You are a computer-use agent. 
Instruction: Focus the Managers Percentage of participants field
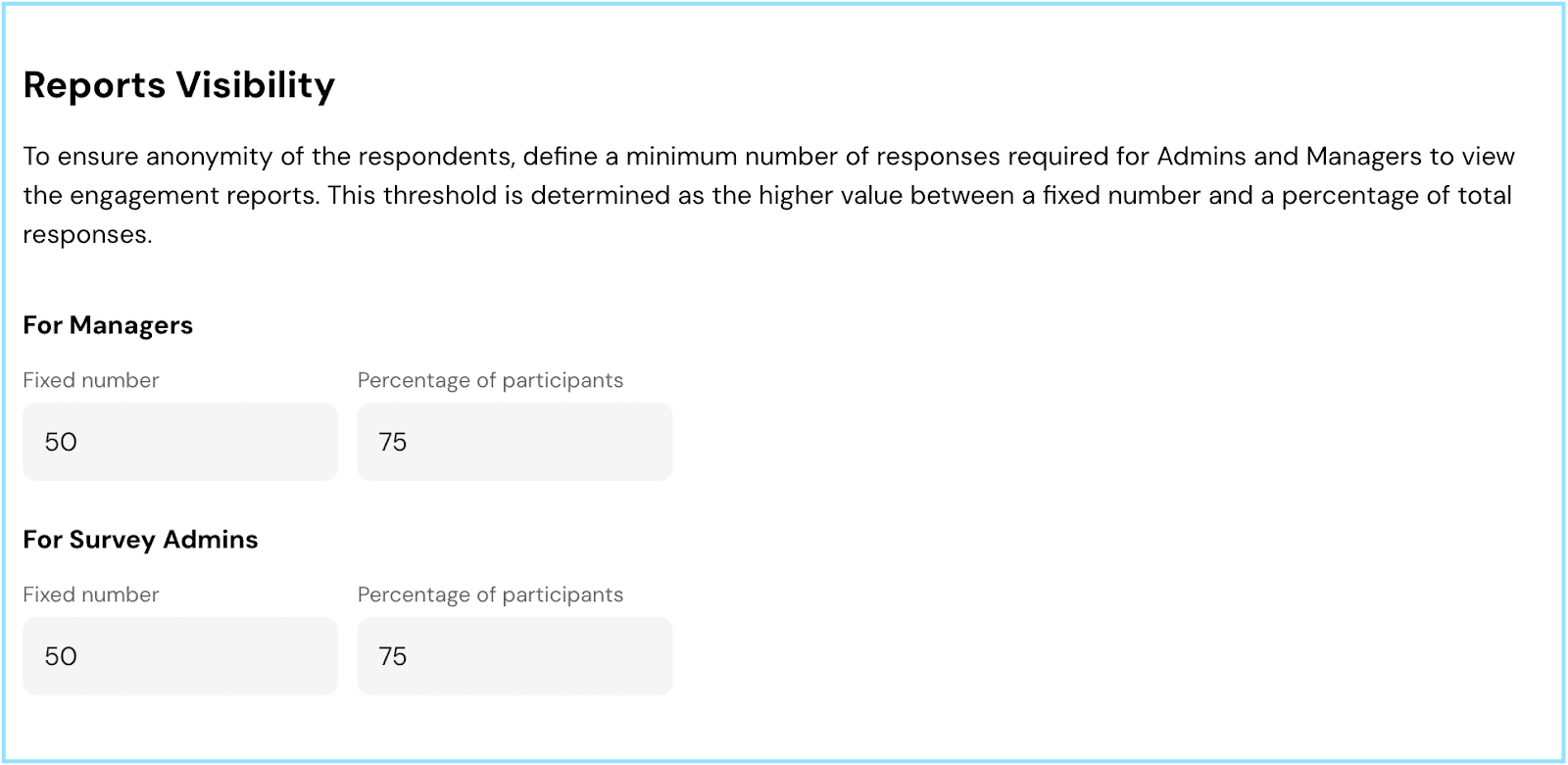click(514, 442)
